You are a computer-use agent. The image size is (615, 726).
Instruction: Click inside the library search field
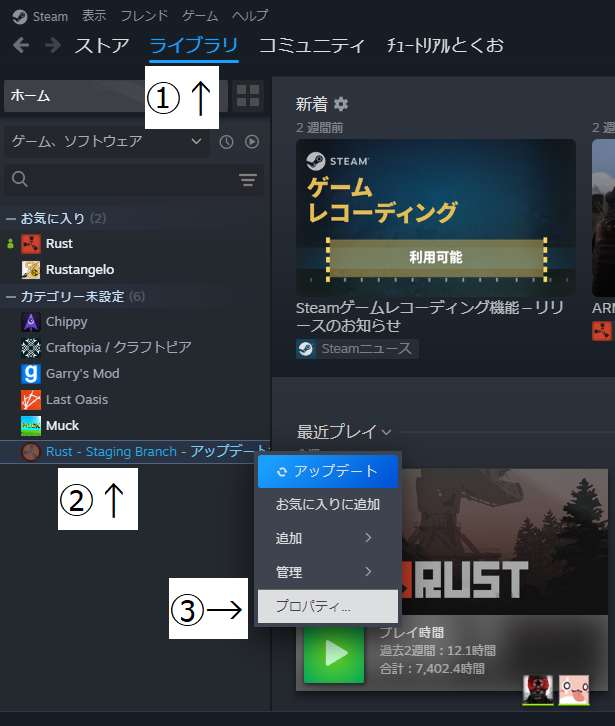(x=134, y=179)
